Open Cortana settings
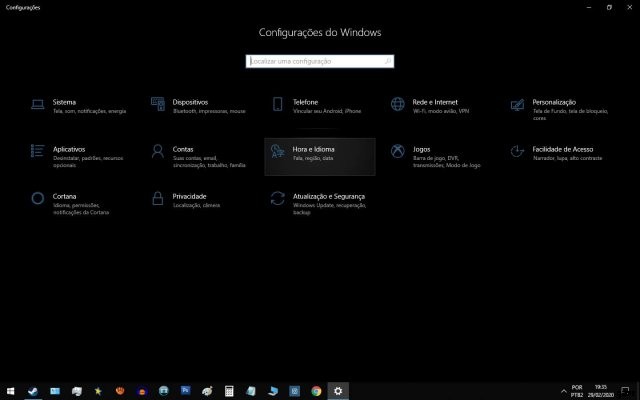The width and height of the screenshot is (640, 400). pyautogui.click(x=64, y=197)
